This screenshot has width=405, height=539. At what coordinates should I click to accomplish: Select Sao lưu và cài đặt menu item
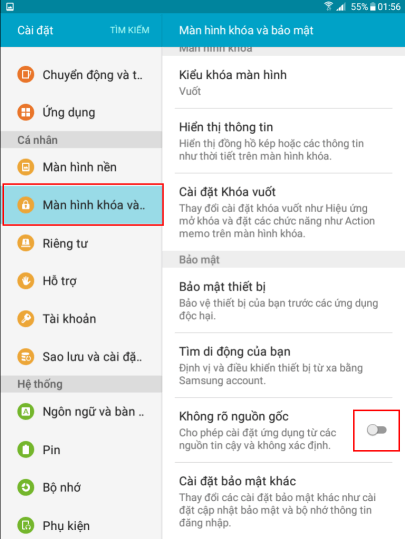[81, 356]
